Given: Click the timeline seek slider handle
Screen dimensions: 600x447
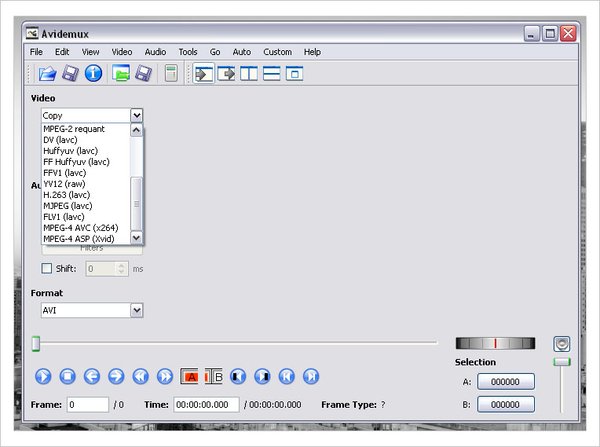Looking at the screenshot, I should pos(36,344).
